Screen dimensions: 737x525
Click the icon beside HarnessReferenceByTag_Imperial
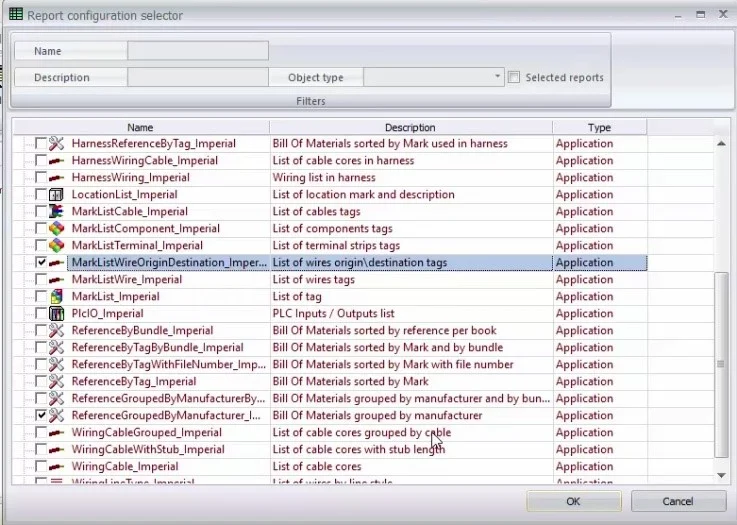point(57,144)
